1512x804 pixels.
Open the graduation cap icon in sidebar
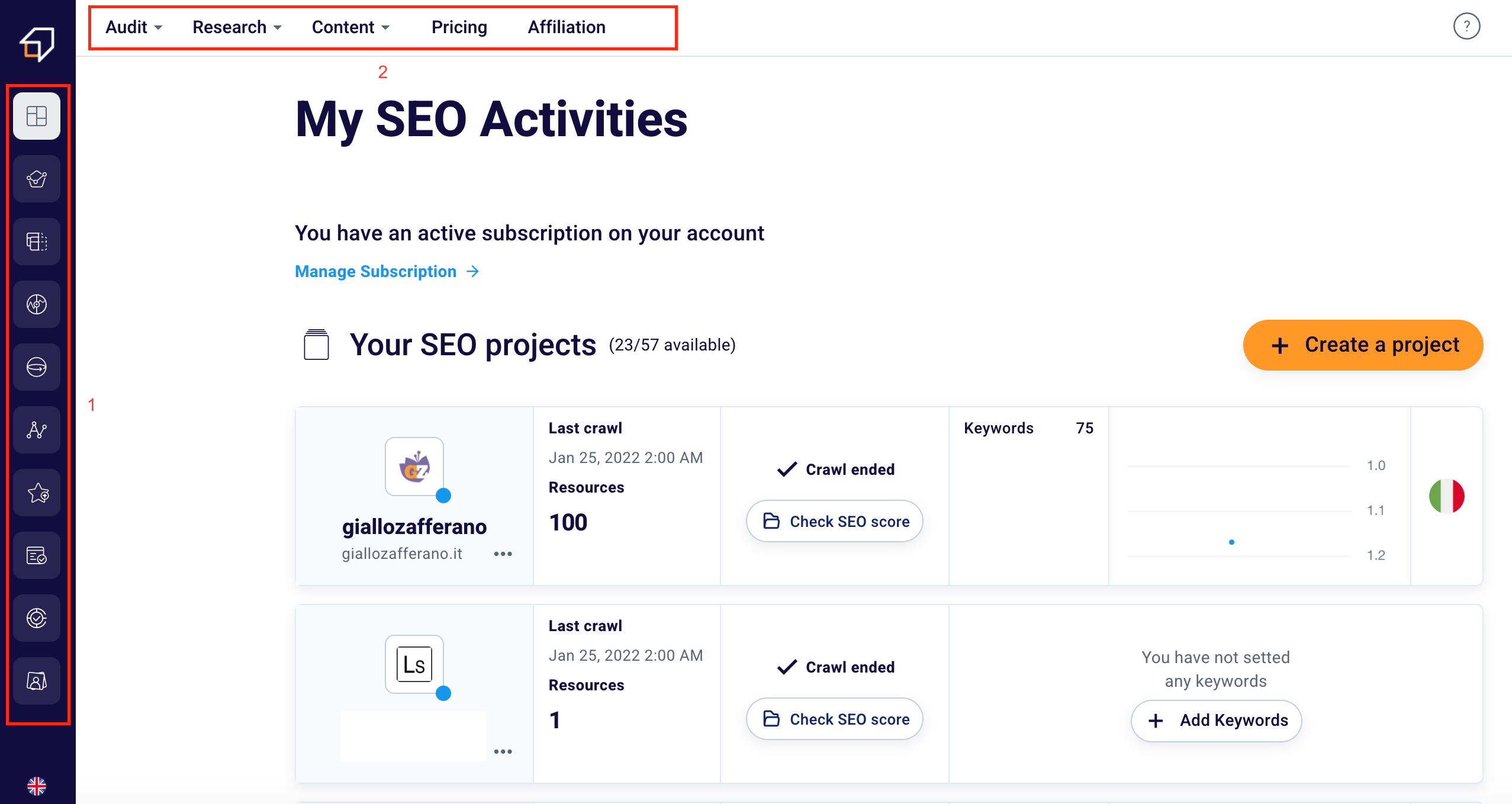click(x=37, y=179)
